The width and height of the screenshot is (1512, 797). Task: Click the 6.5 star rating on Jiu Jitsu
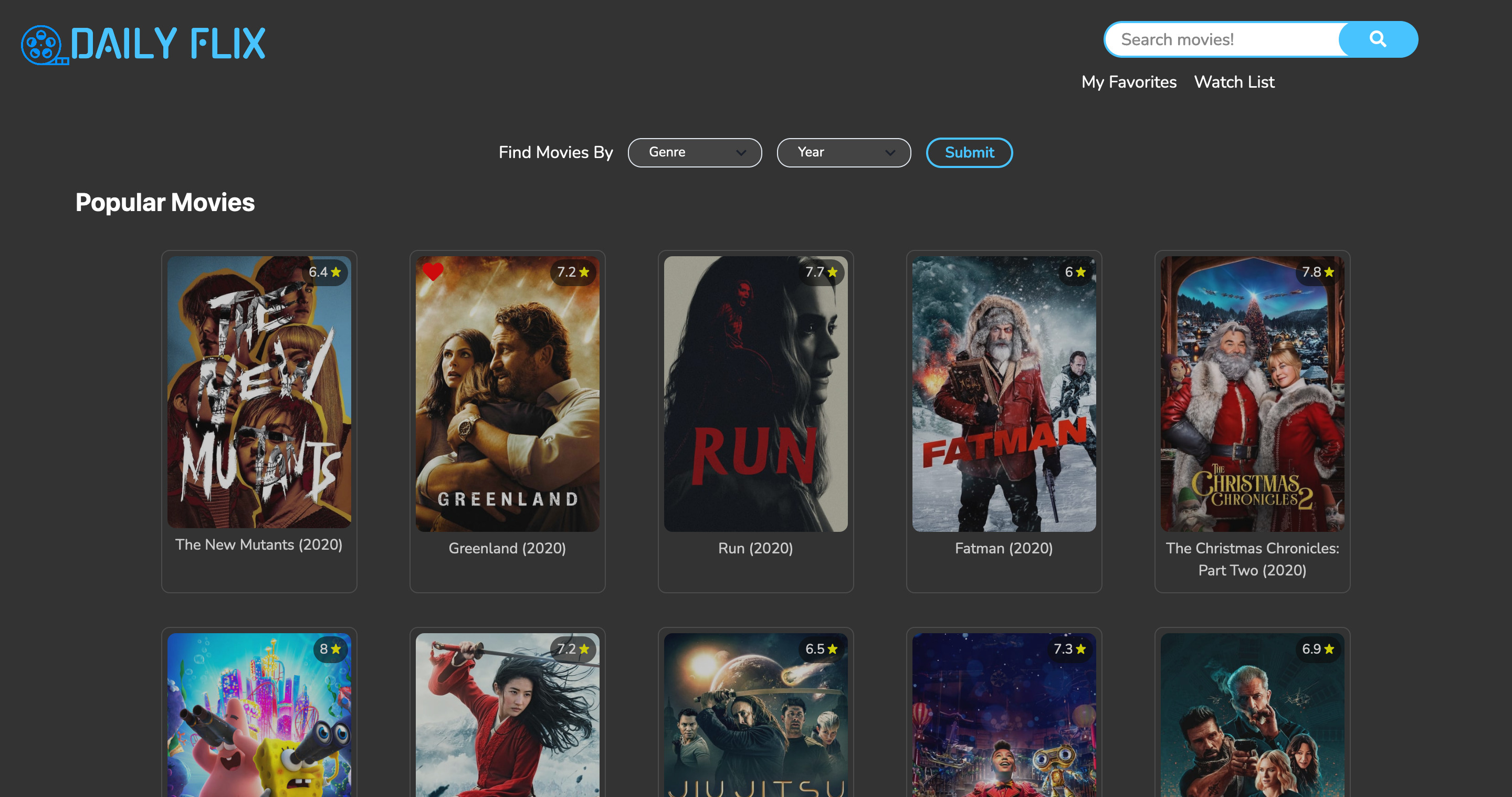821,649
